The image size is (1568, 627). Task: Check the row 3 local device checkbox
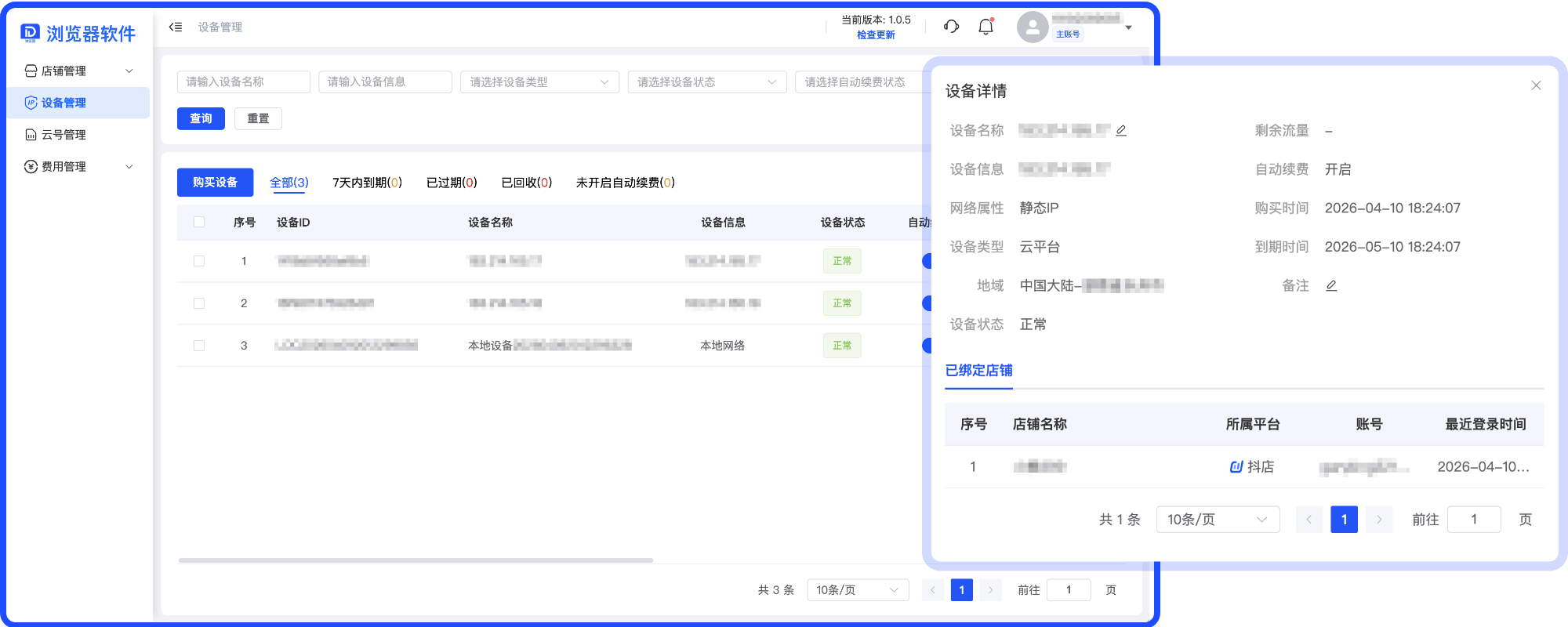tap(199, 346)
